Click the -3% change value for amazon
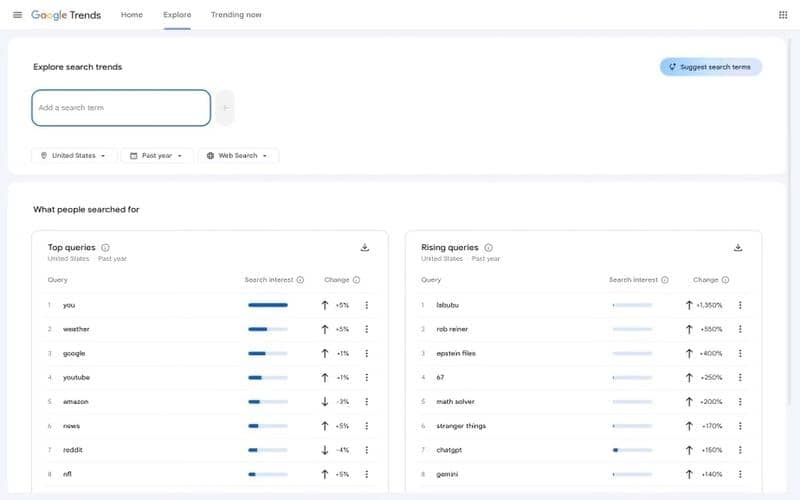 [342, 402]
